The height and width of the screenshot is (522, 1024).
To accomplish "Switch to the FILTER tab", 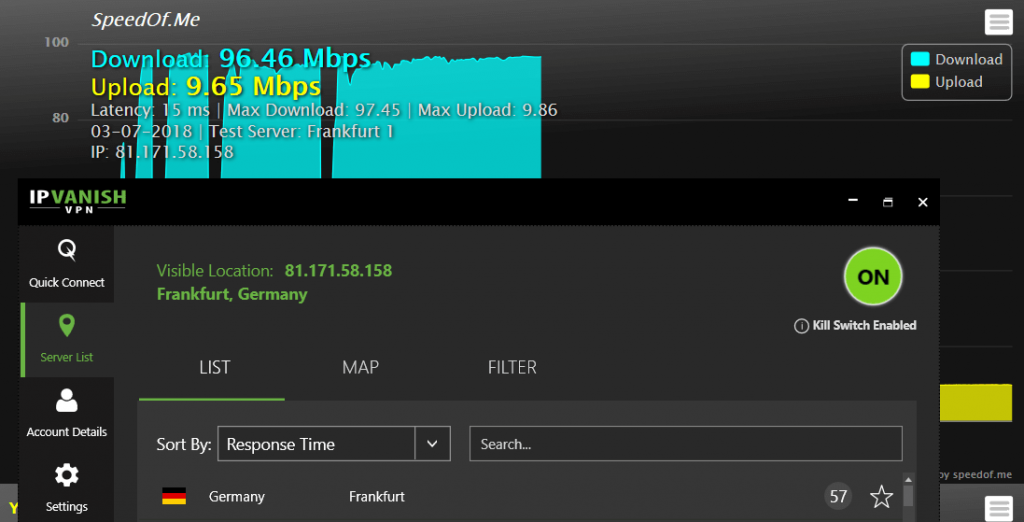I will [512, 367].
